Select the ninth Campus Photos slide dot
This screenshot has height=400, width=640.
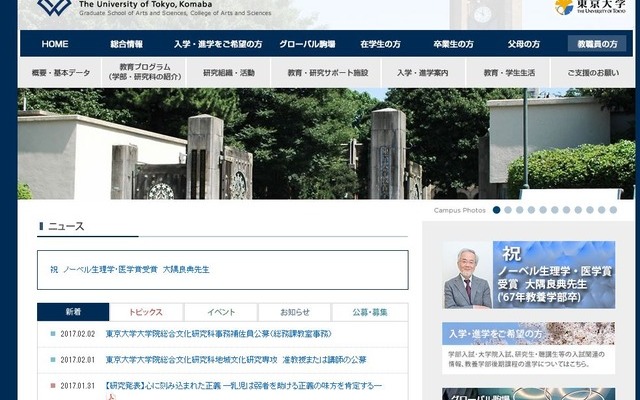point(590,210)
